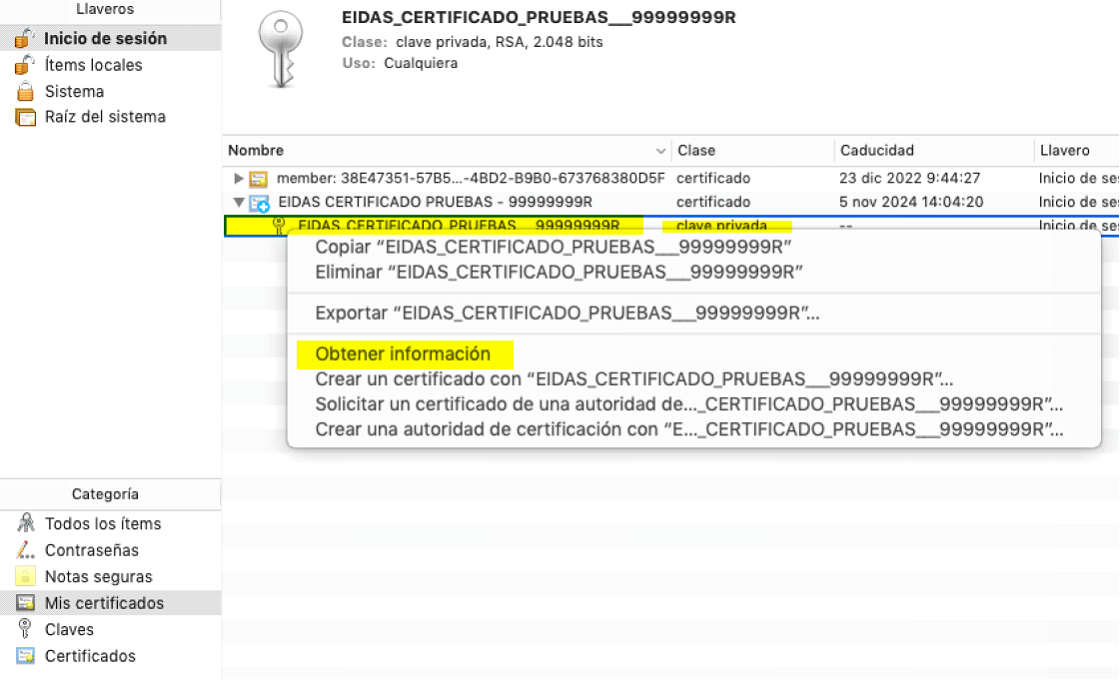Select Mis certificados category in sidebar
Screen dimensions: 1120x680
coord(104,603)
